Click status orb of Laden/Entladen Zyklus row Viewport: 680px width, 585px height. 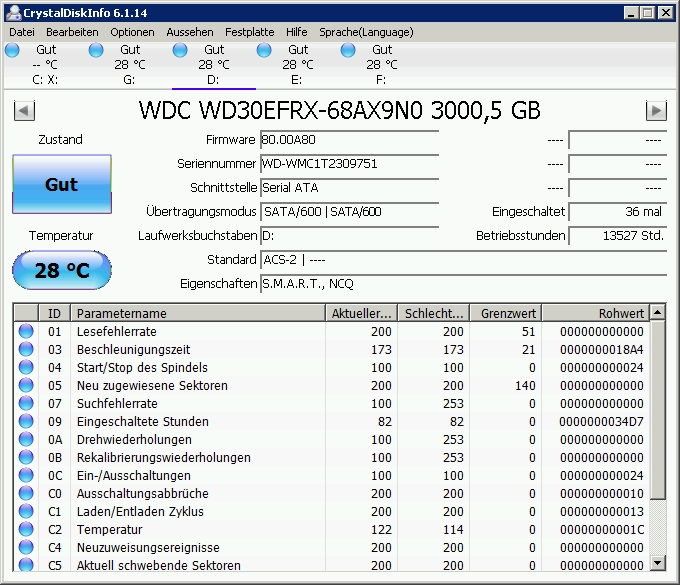(26, 511)
